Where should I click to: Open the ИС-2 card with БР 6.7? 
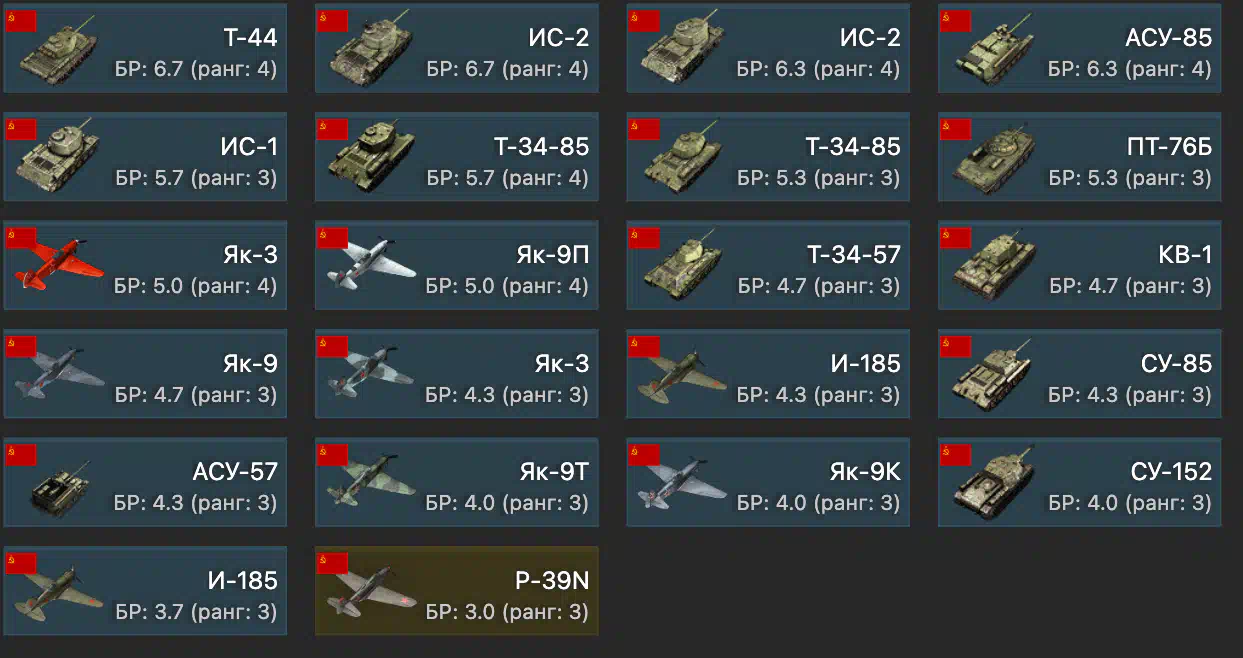(x=457, y=48)
